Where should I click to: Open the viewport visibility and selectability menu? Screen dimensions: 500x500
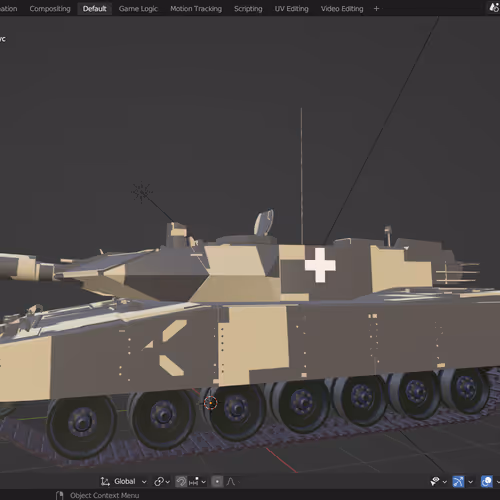click(x=438, y=481)
